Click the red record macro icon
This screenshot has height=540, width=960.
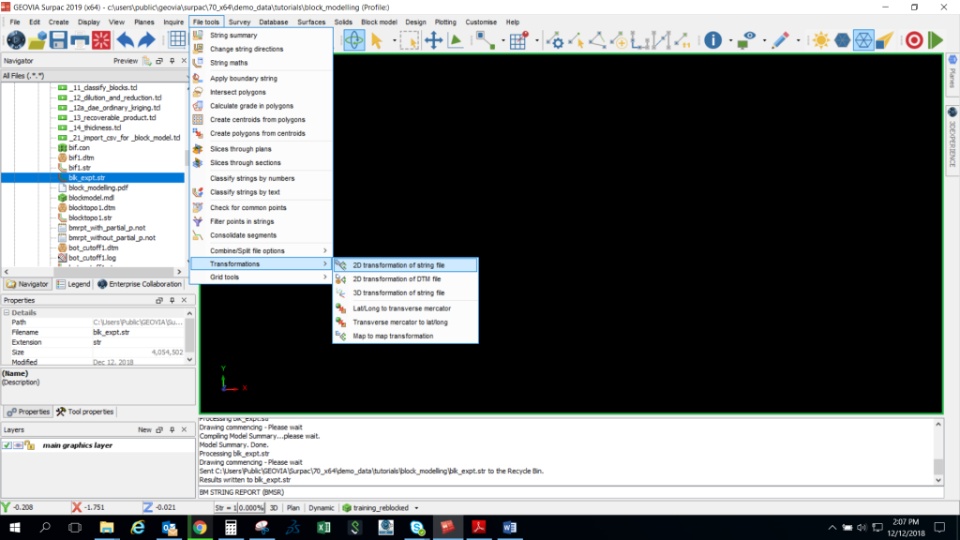pyautogui.click(x=914, y=40)
